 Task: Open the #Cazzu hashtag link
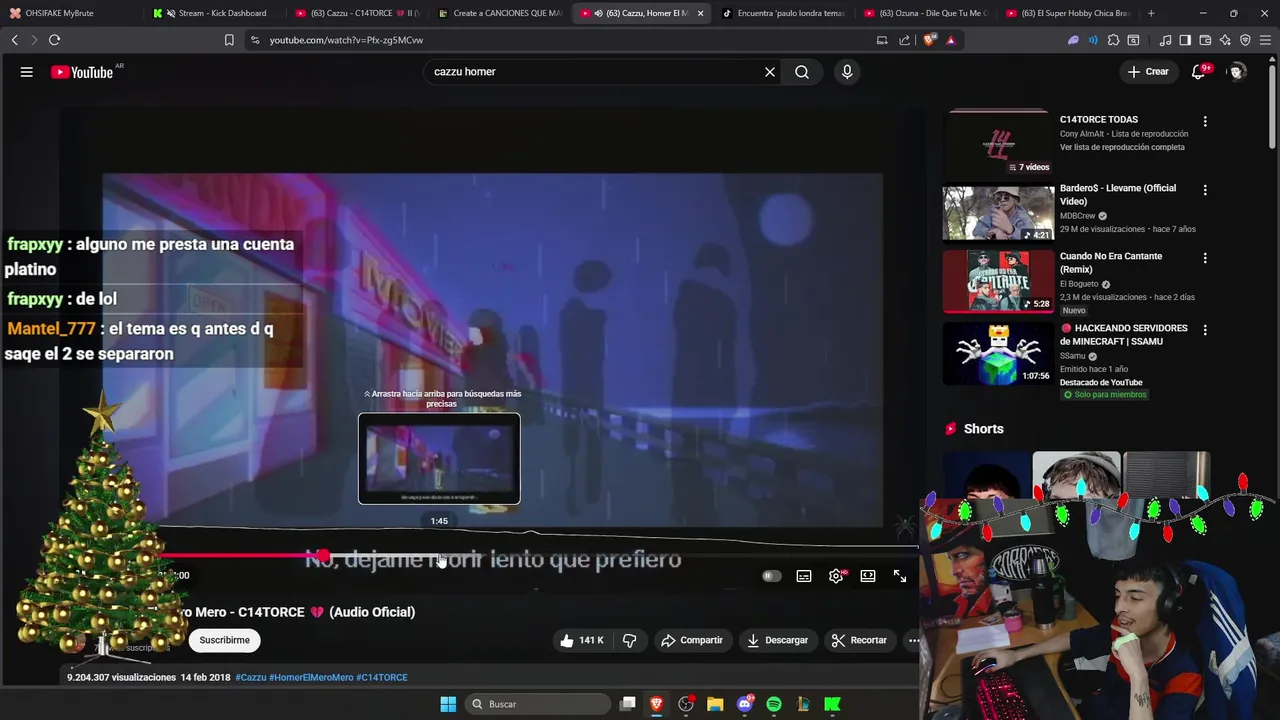251,677
